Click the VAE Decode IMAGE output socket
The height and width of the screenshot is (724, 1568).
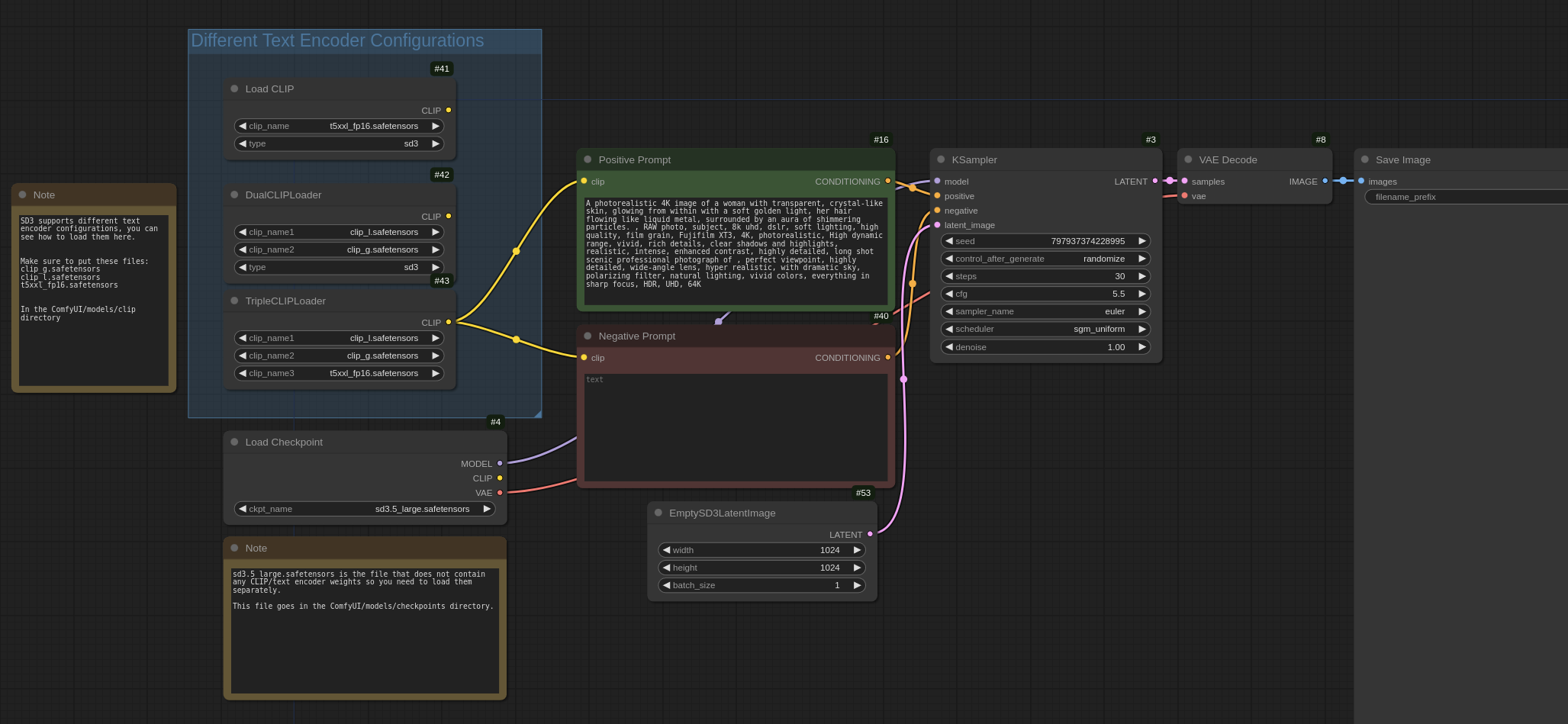[x=1325, y=181]
